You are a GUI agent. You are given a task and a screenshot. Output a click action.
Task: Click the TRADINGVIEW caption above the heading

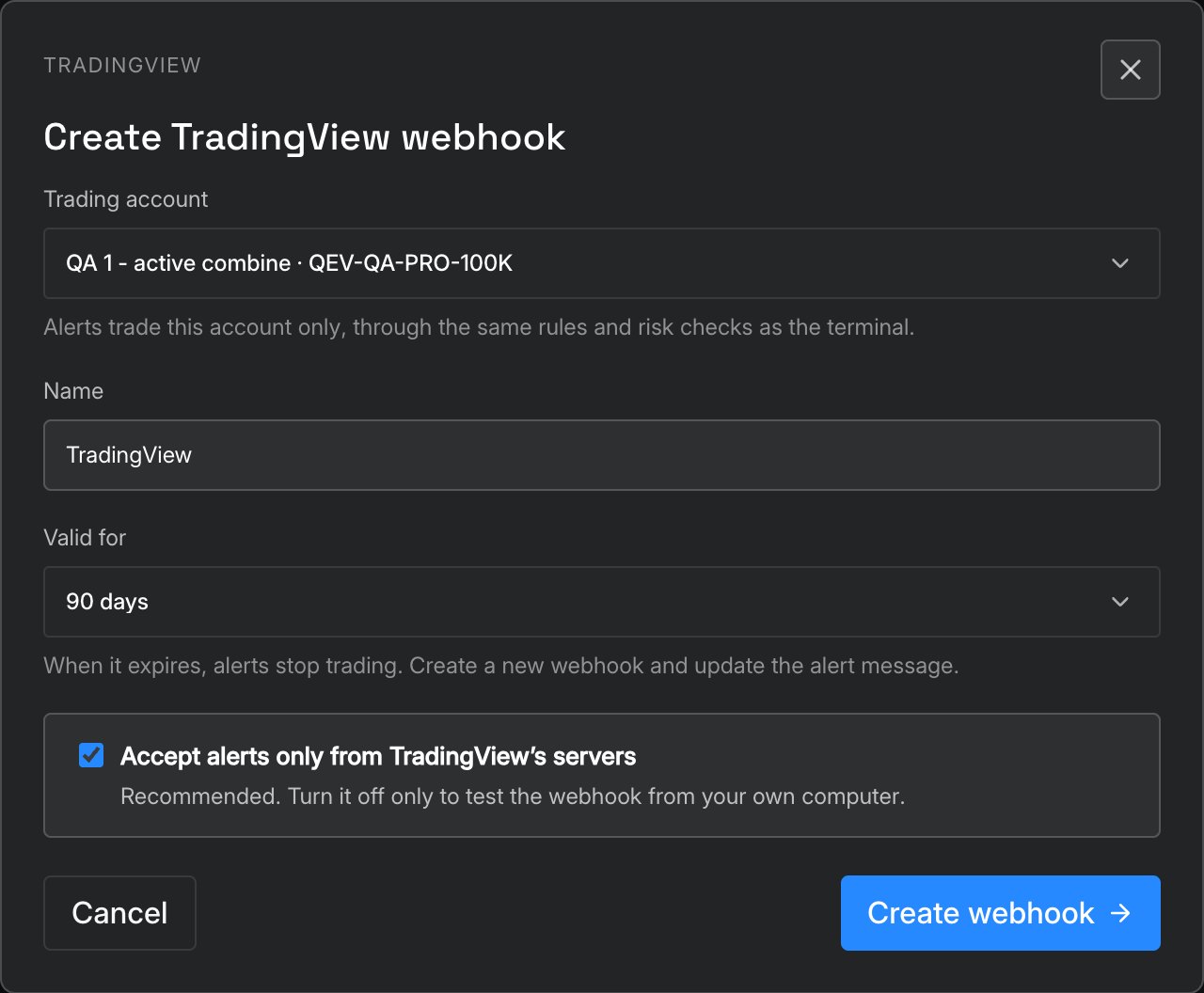122,65
